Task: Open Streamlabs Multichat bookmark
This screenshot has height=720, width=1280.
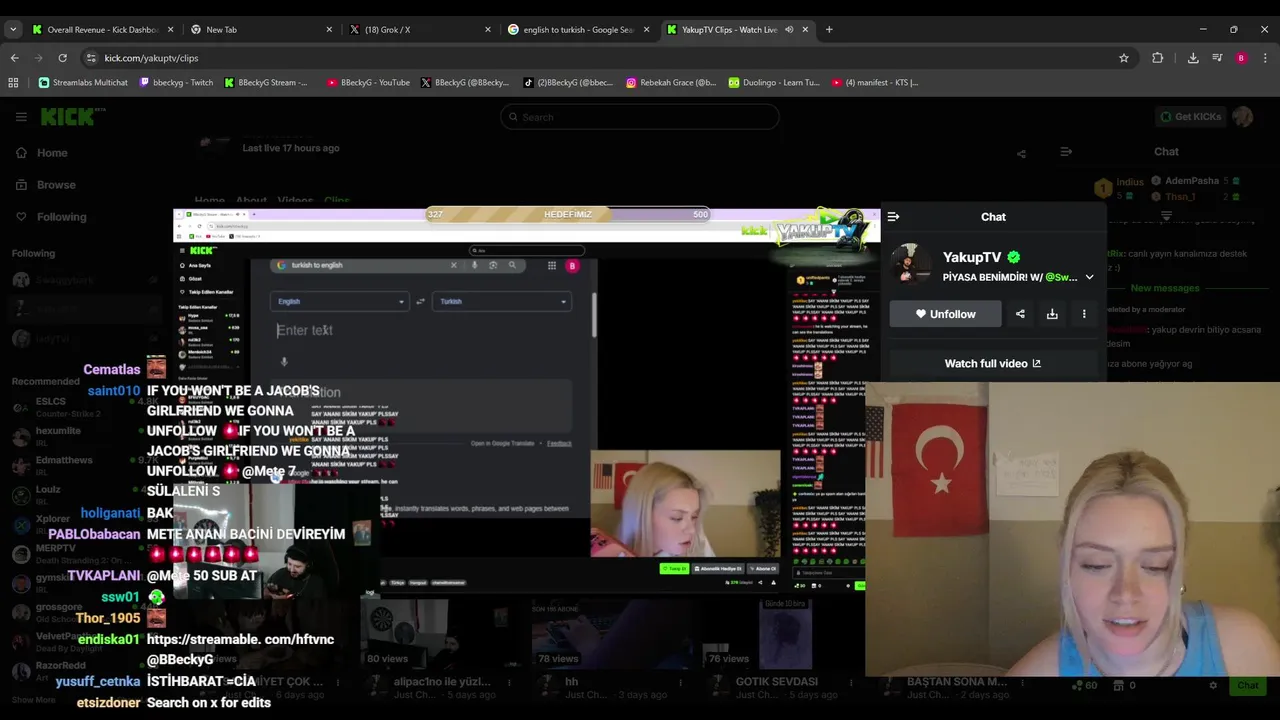Action: pos(83,83)
